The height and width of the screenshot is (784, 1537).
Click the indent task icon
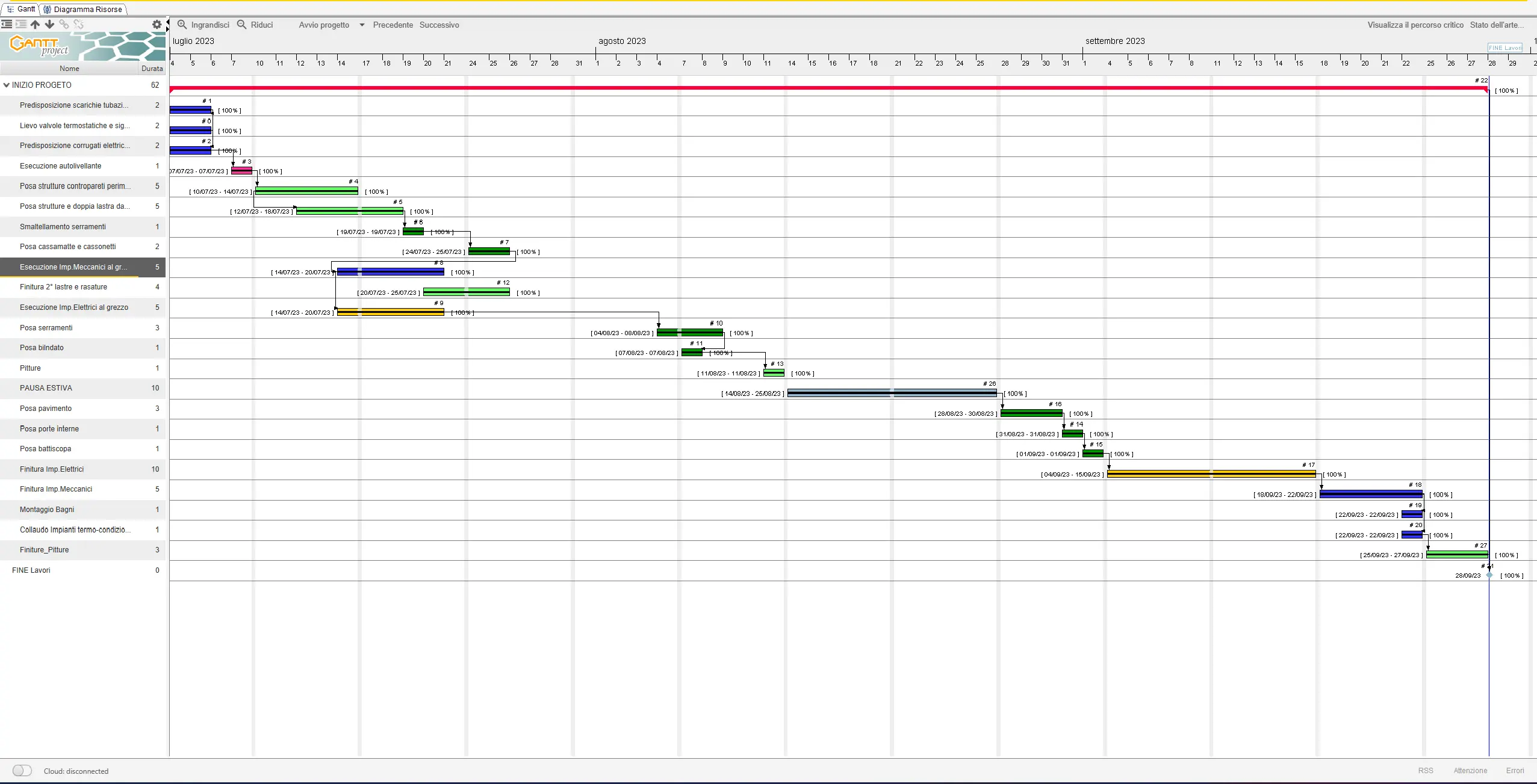coord(21,25)
